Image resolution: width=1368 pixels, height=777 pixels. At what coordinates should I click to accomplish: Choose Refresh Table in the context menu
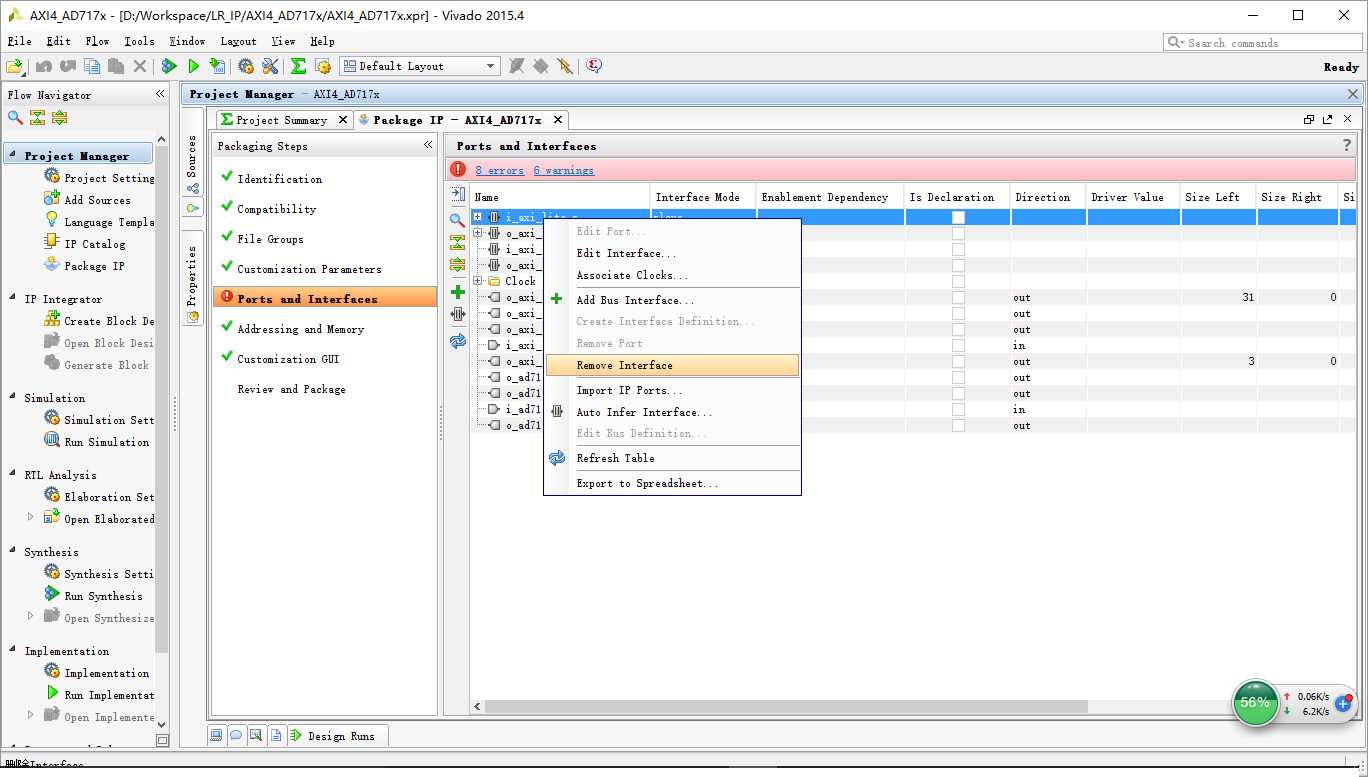point(672,458)
